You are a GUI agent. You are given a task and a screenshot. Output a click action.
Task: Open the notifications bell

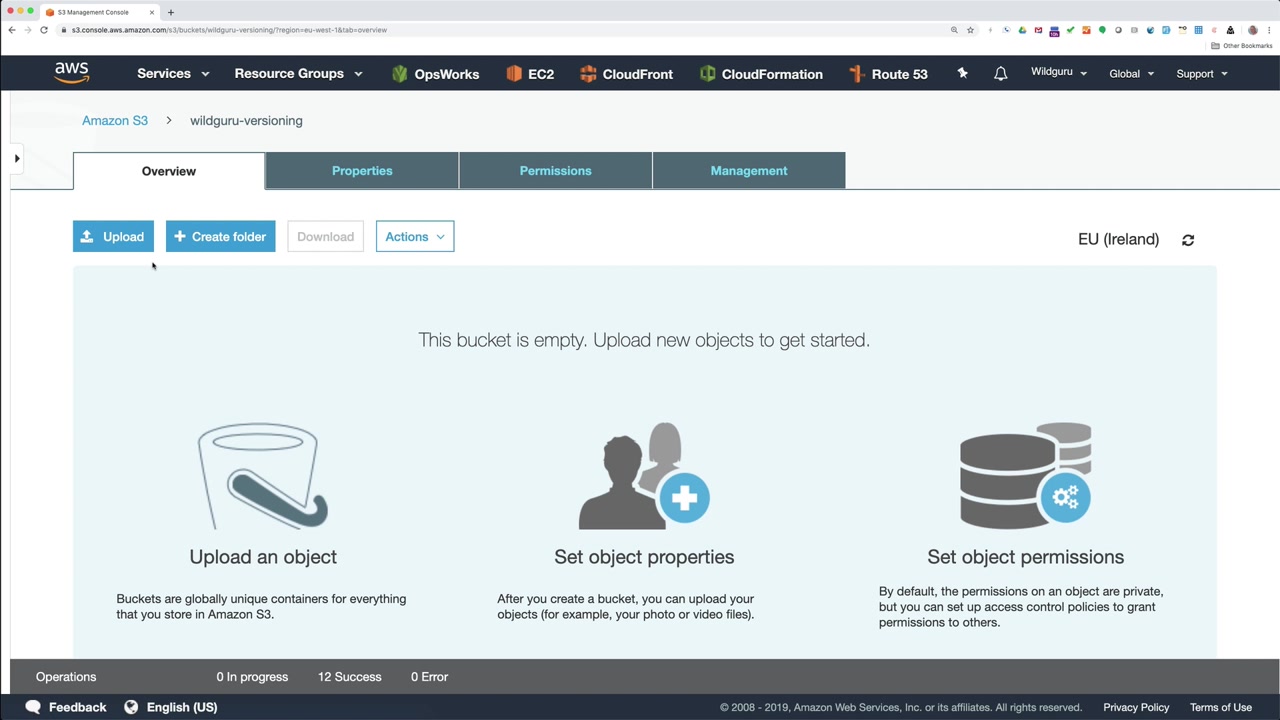tap(1000, 73)
